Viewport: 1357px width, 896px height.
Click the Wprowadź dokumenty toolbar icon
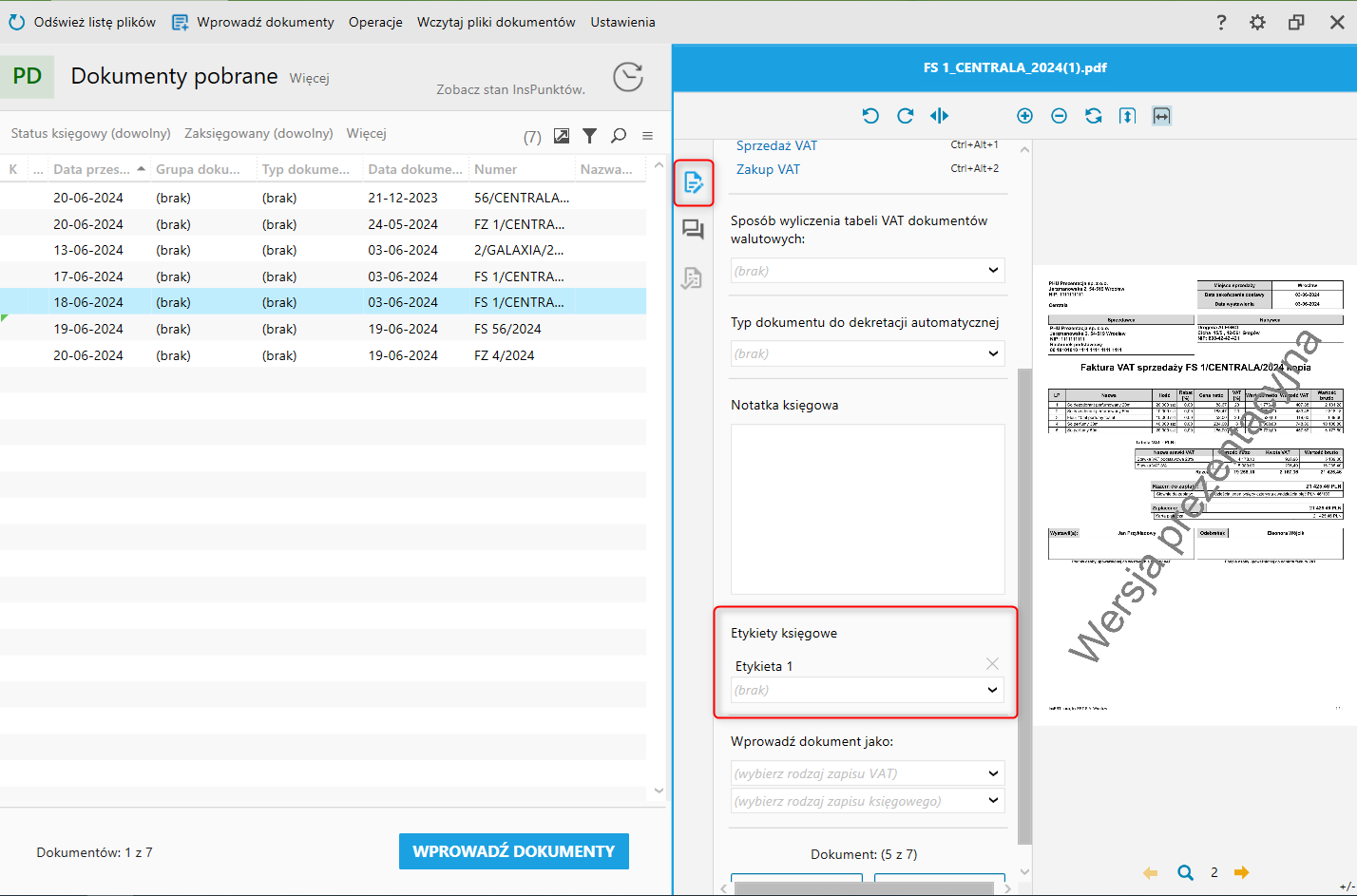pos(180,22)
